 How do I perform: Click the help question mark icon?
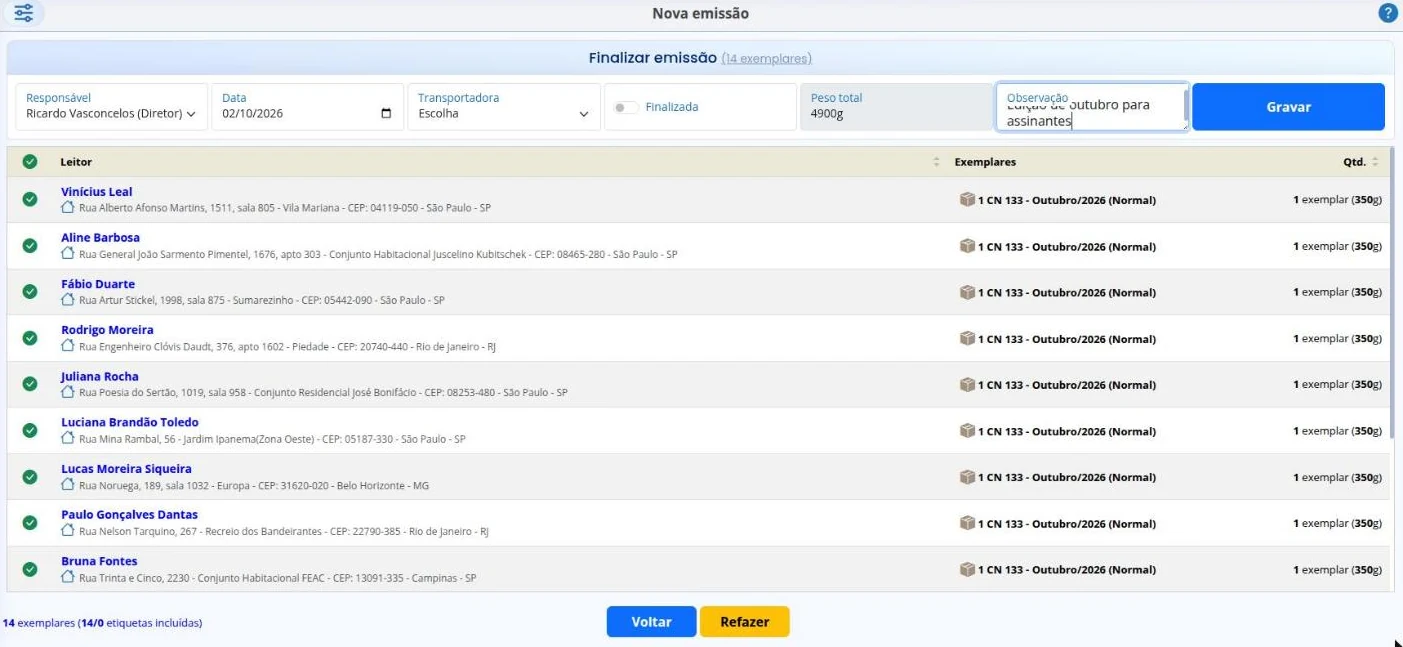point(1387,13)
